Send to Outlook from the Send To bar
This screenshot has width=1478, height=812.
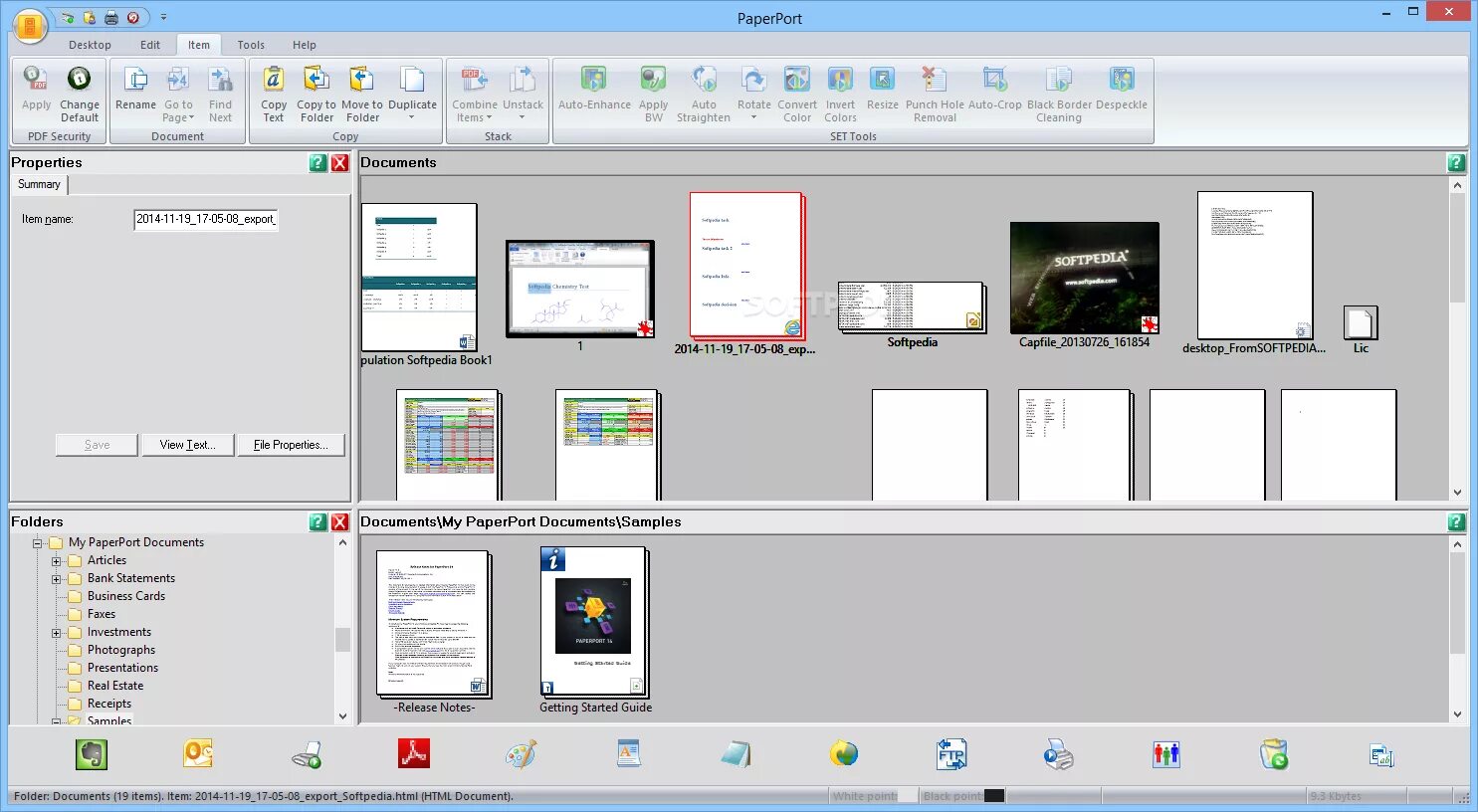point(198,754)
